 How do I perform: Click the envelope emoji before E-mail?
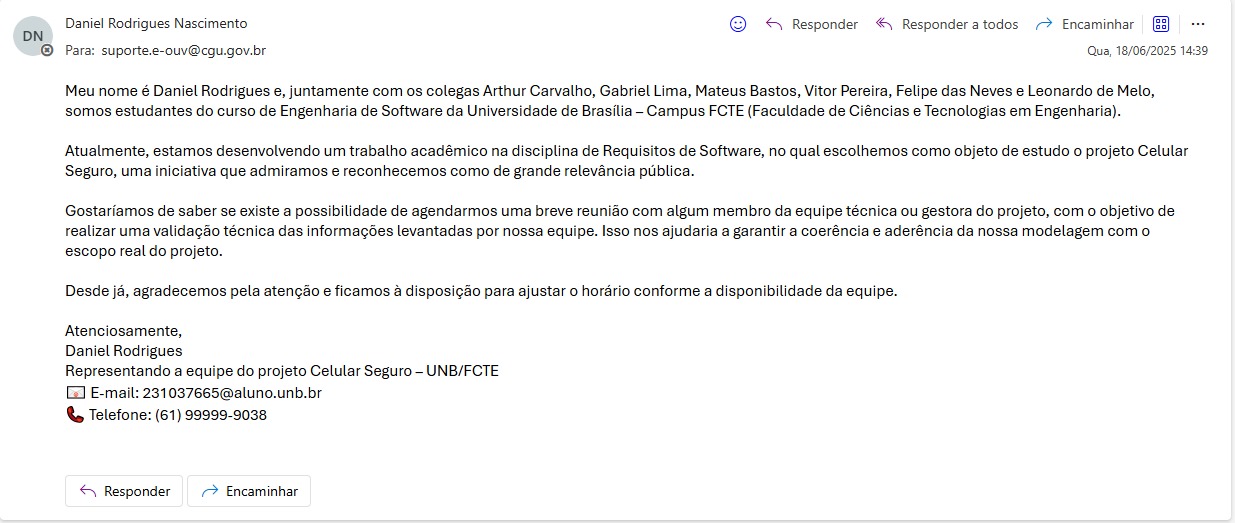point(75,392)
